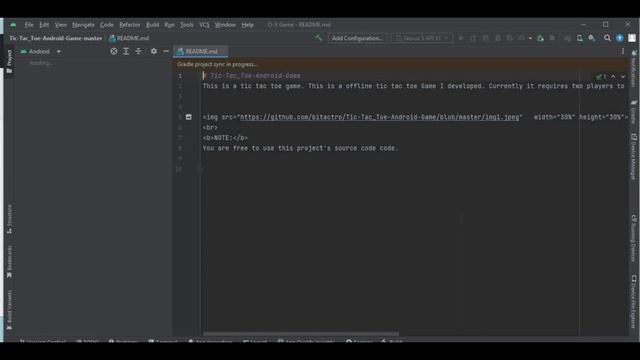This screenshot has width=640, height=360.
Task: Toggle the Build Variants tool window
Action: click(x=9, y=310)
